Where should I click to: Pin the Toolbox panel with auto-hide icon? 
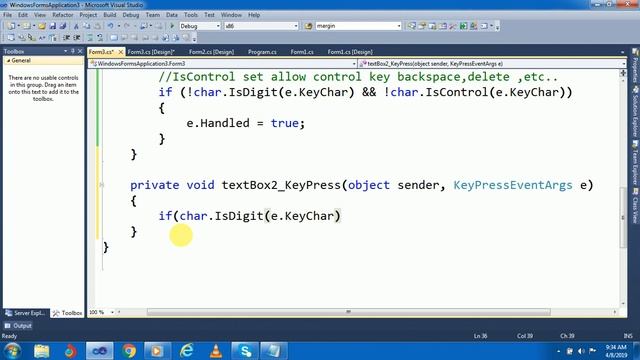pyautogui.click(x=73, y=51)
